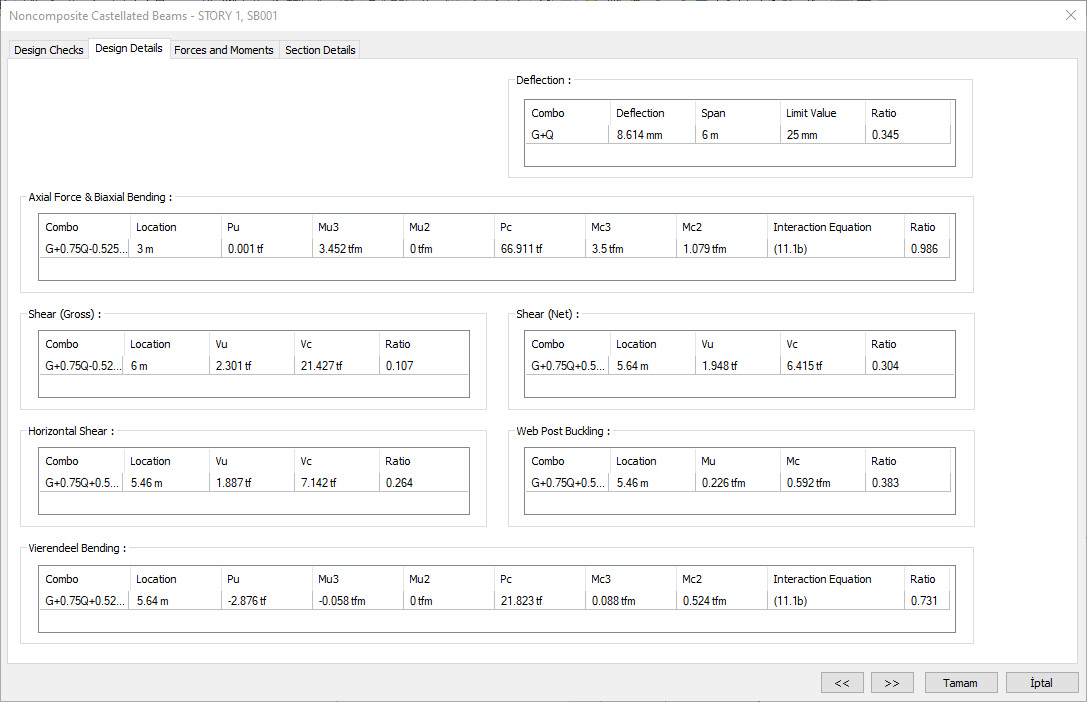1087x702 pixels.
Task: Confirm with the Tamam button
Action: 962,683
